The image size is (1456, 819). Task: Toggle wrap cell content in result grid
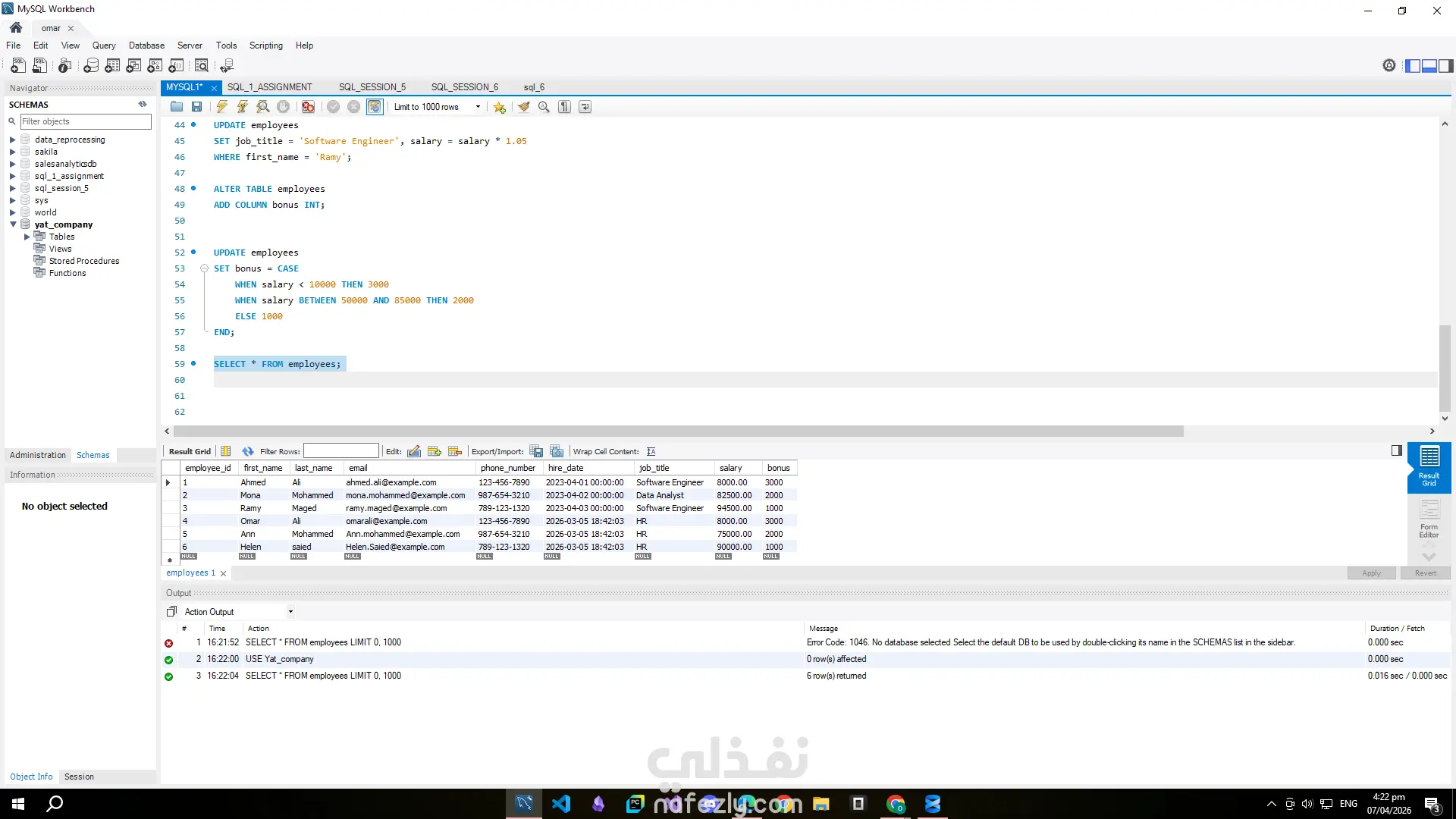point(651,451)
